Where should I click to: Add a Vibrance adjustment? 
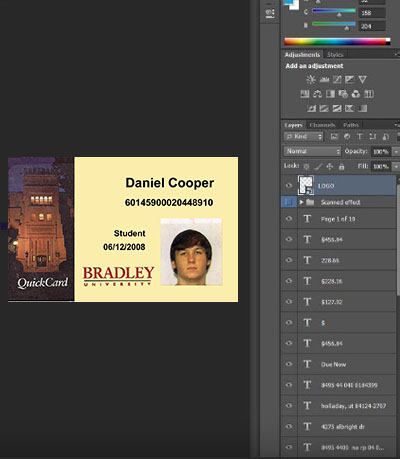pyautogui.click(x=362, y=79)
